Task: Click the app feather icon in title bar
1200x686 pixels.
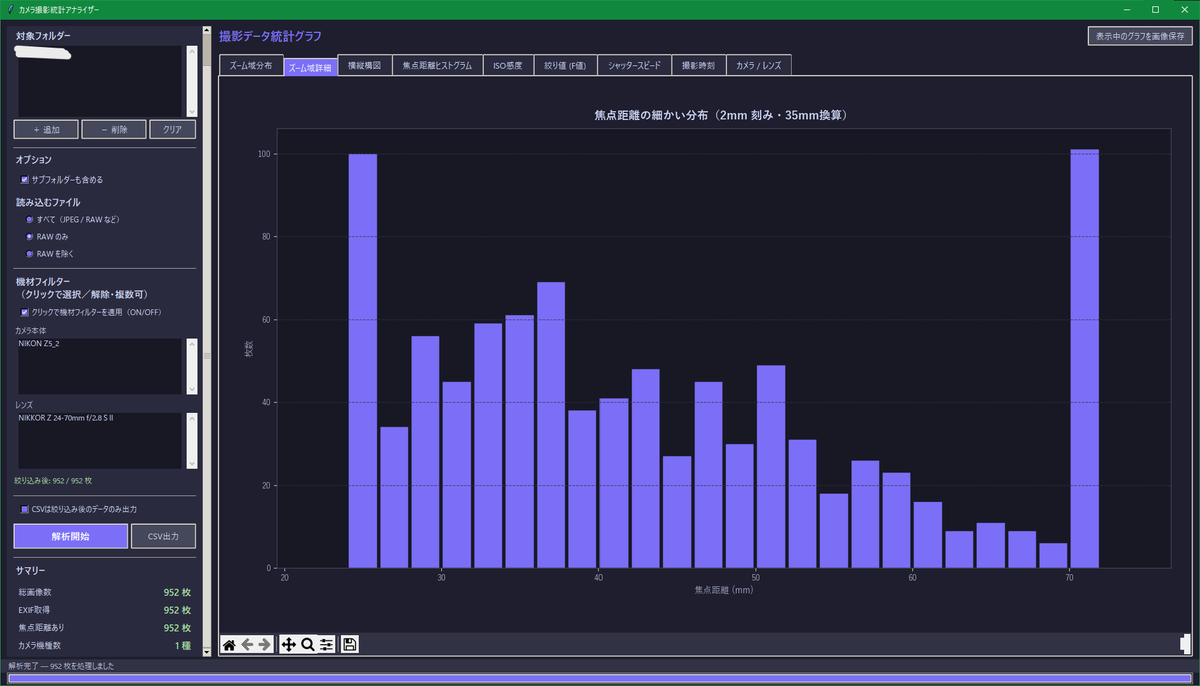Action: 10,9
